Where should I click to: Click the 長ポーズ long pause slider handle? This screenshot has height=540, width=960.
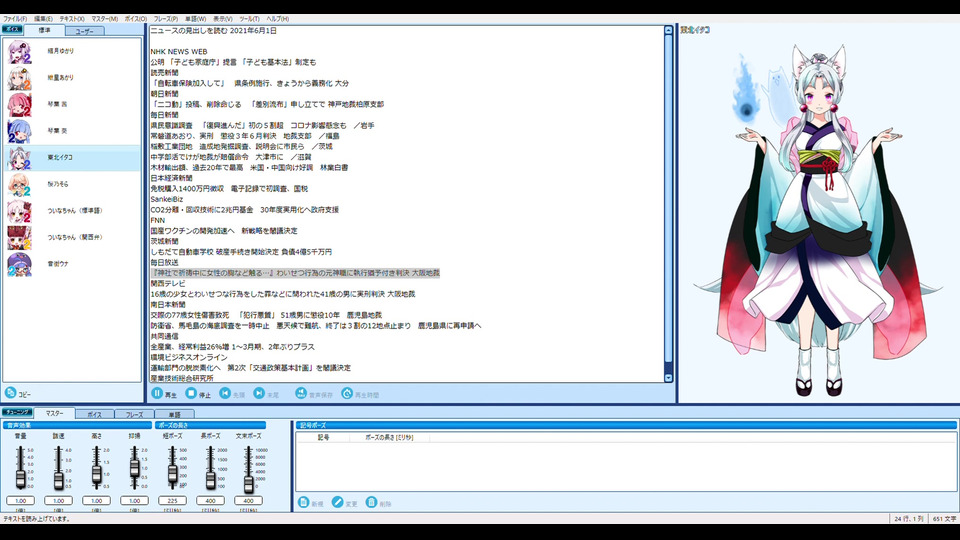pyautogui.click(x=211, y=480)
